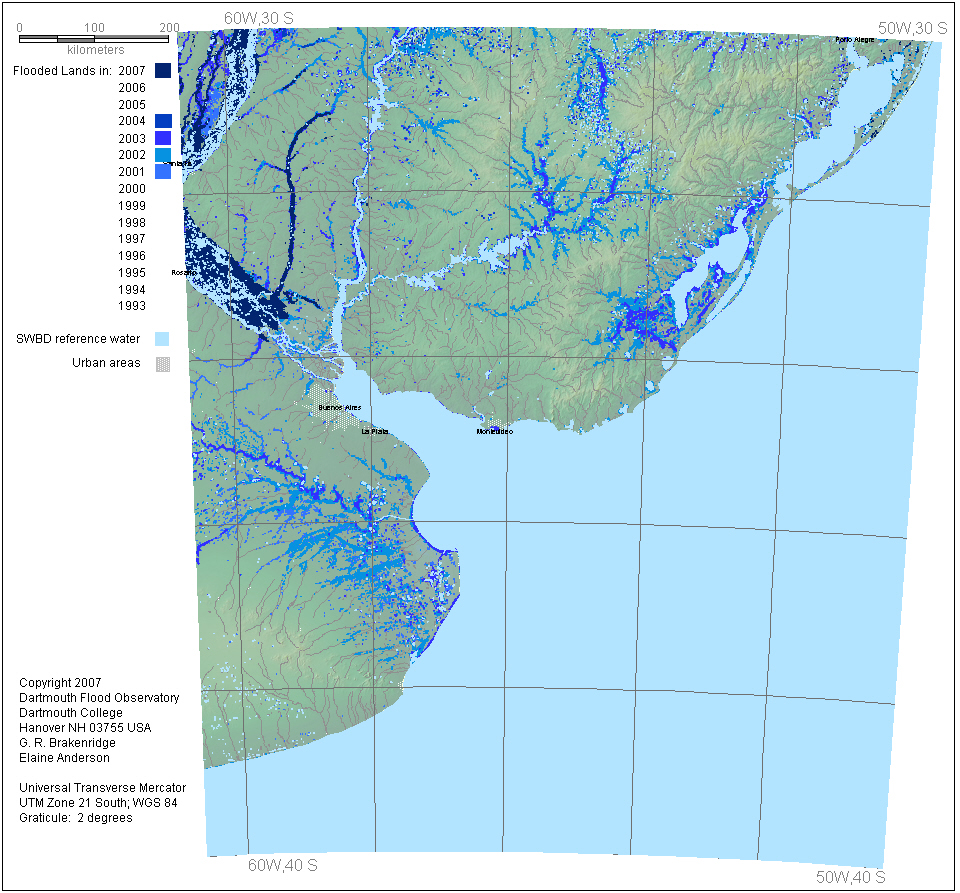This screenshot has width=960, height=893.
Task: Click the 2002 flood color swatch
Action: pyautogui.click(x=162, y=155)
